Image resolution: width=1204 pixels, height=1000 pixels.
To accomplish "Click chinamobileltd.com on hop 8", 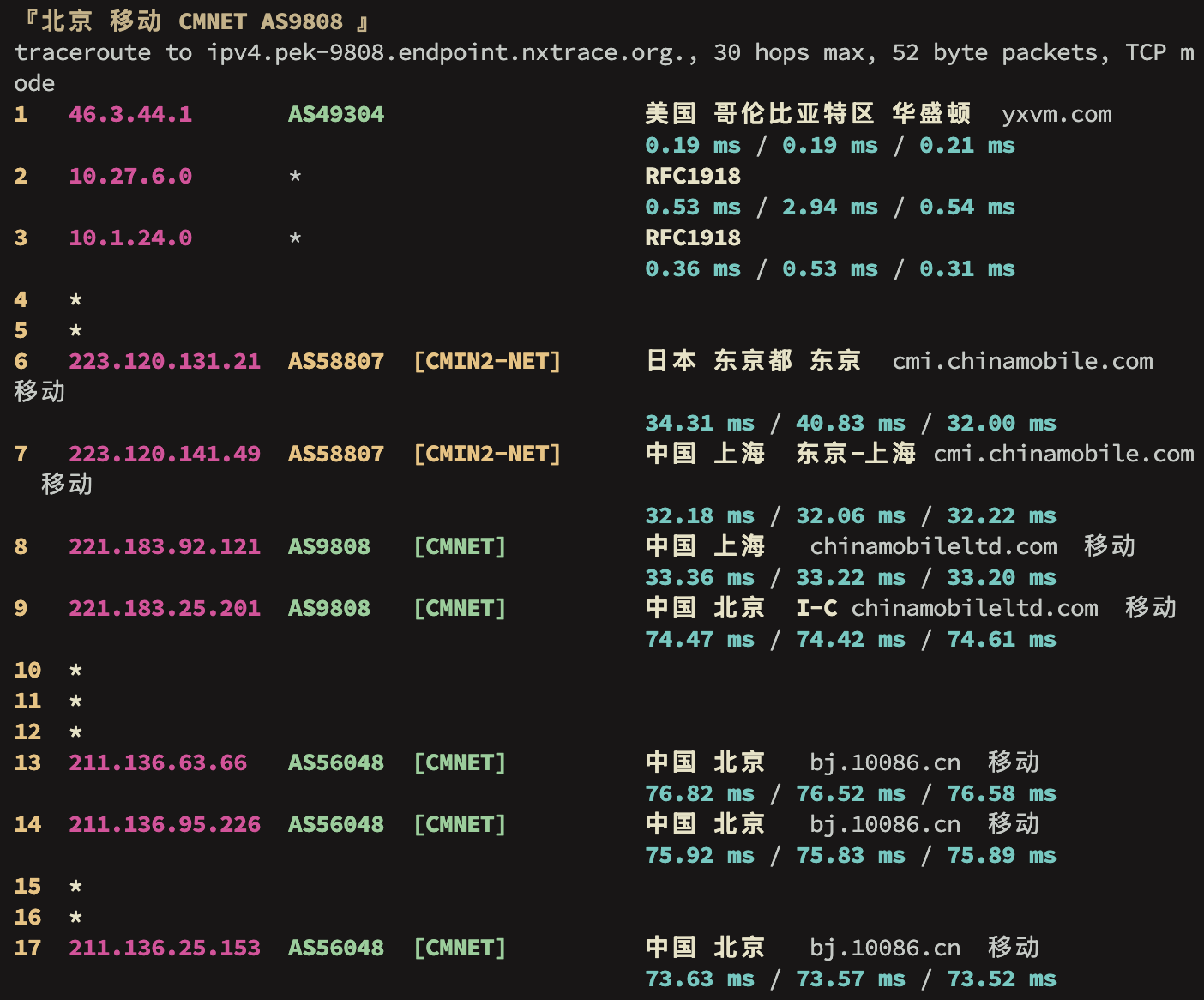I will click(933, 546).
